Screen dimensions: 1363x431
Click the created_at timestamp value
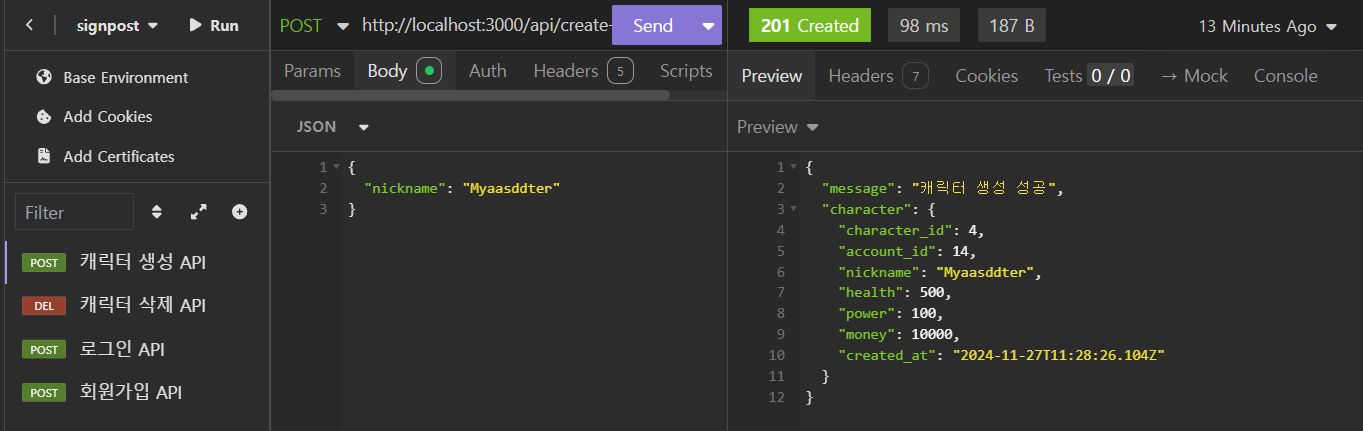[1060, 356]
